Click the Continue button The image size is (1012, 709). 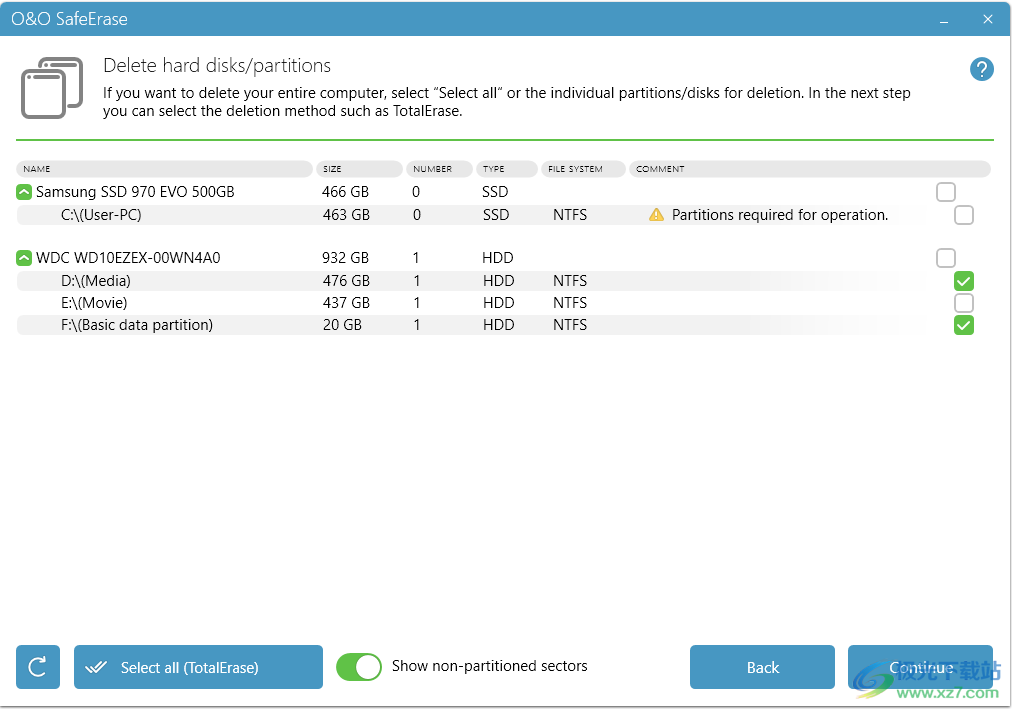[920, 666]
